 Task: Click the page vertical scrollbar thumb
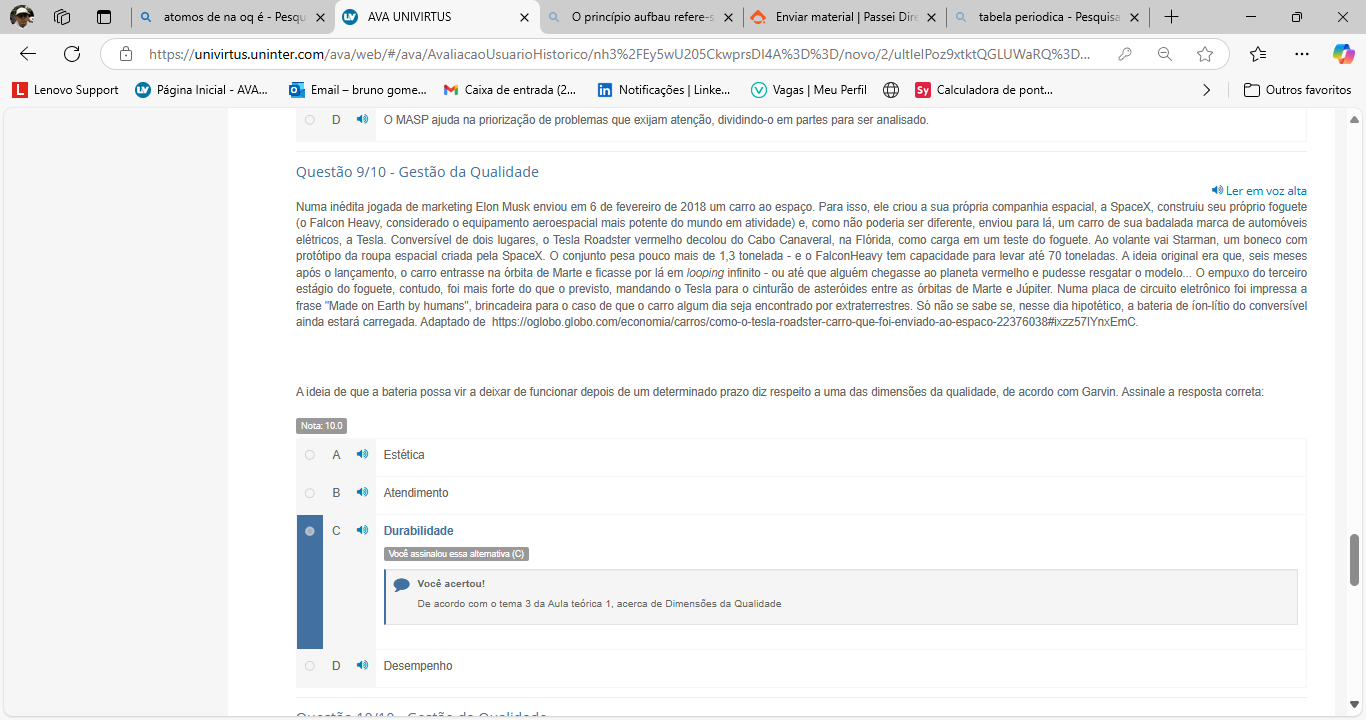(1355, 560)
